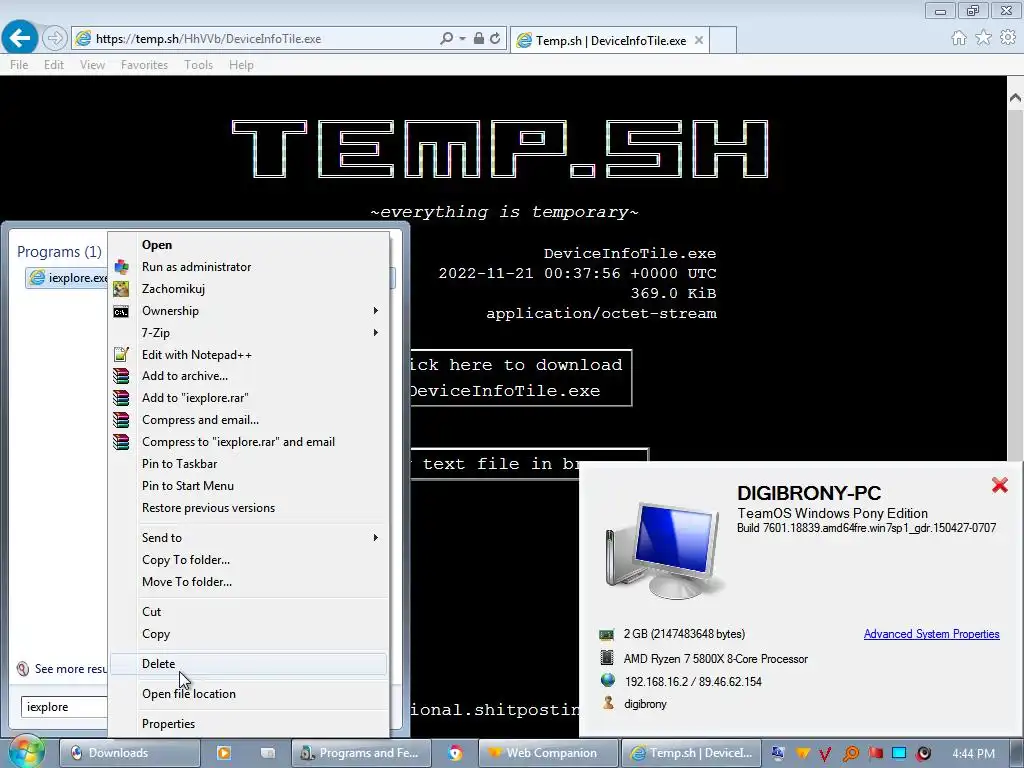
Task: Click the processor icon beside AMD Ryzen
Action: 607,657
